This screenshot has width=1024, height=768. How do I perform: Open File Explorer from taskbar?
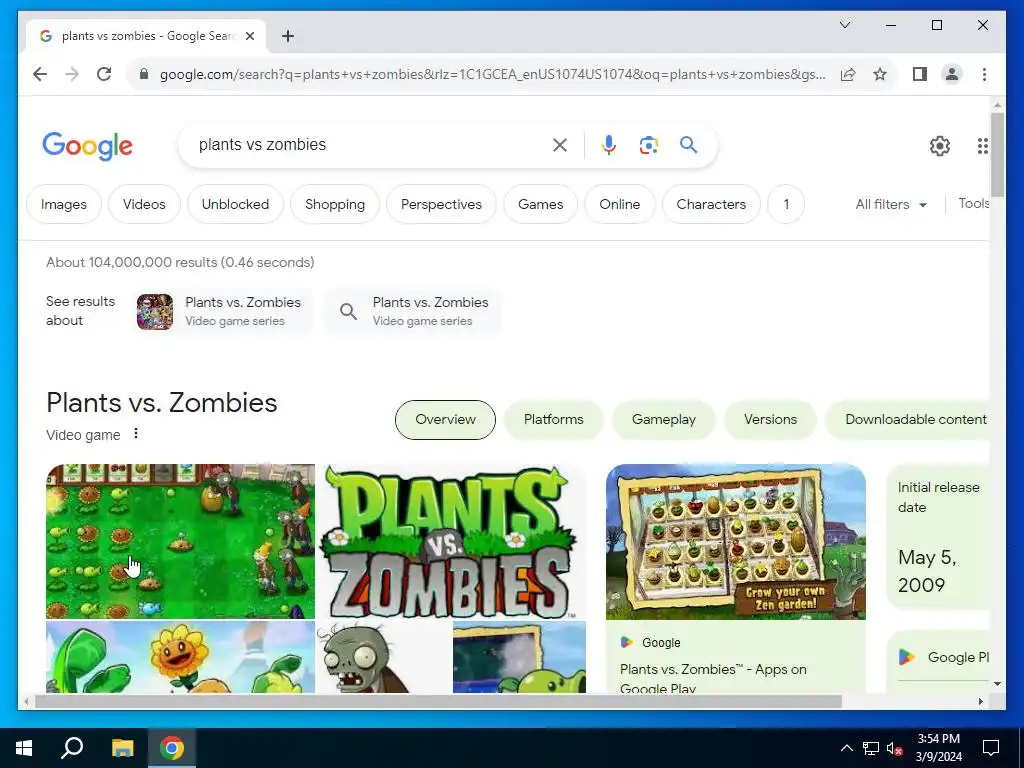[122, 748]
